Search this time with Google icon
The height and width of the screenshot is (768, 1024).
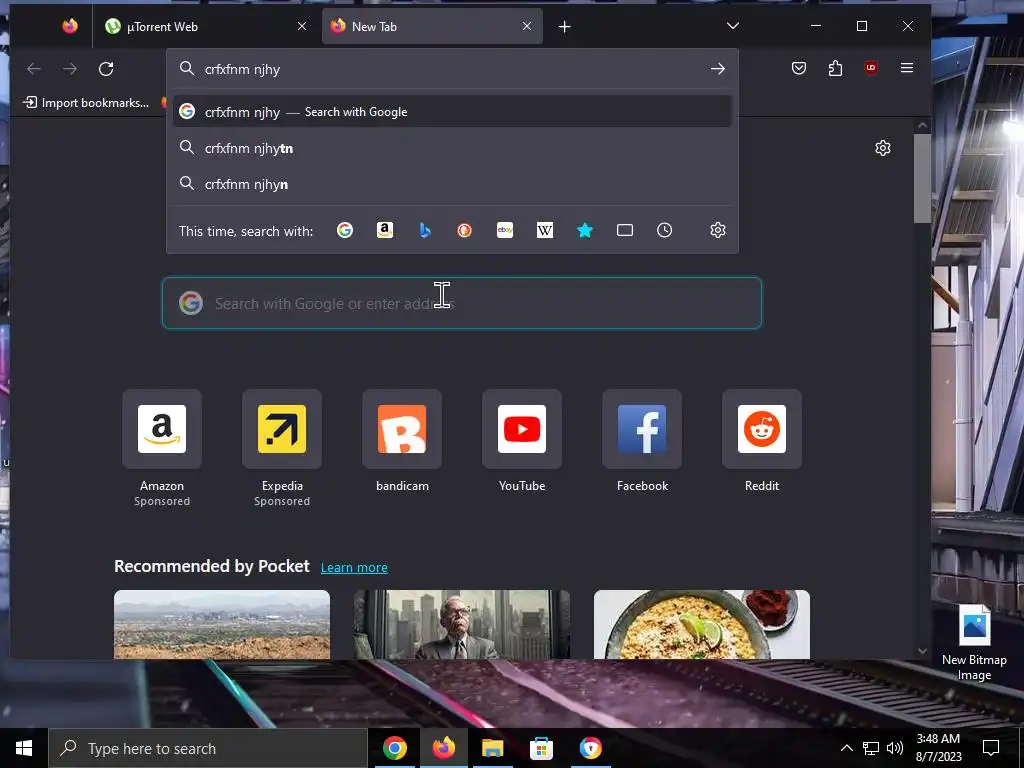click(x=345, y=230)
